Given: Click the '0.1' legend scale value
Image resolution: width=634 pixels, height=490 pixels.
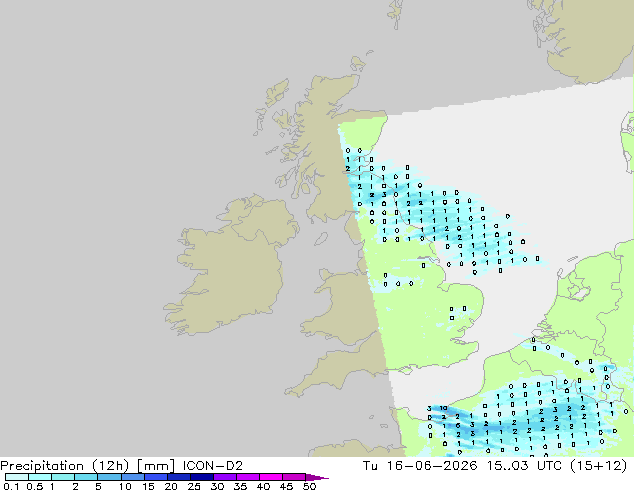Looking at the screenshot, I should (11, 486).
